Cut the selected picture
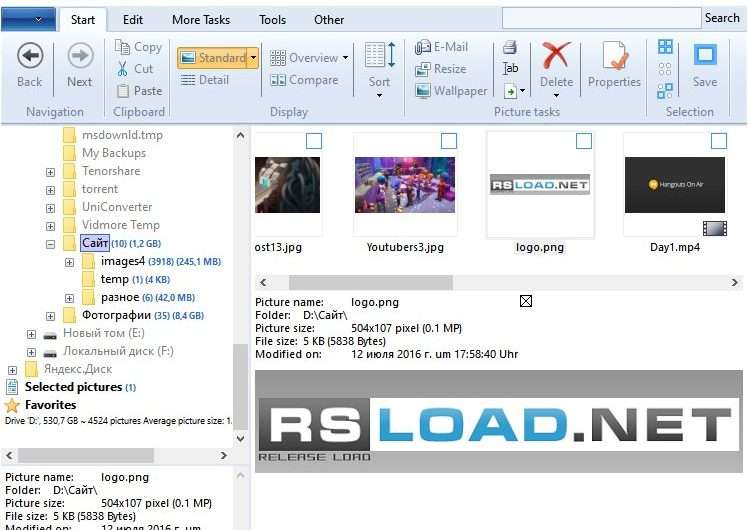This screenshot has height=530, width=748. (135, 69)
